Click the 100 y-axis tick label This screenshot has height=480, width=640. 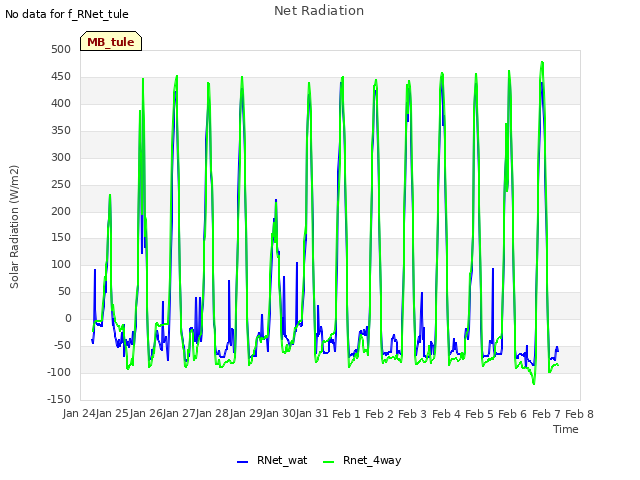[x=61, y=264]
